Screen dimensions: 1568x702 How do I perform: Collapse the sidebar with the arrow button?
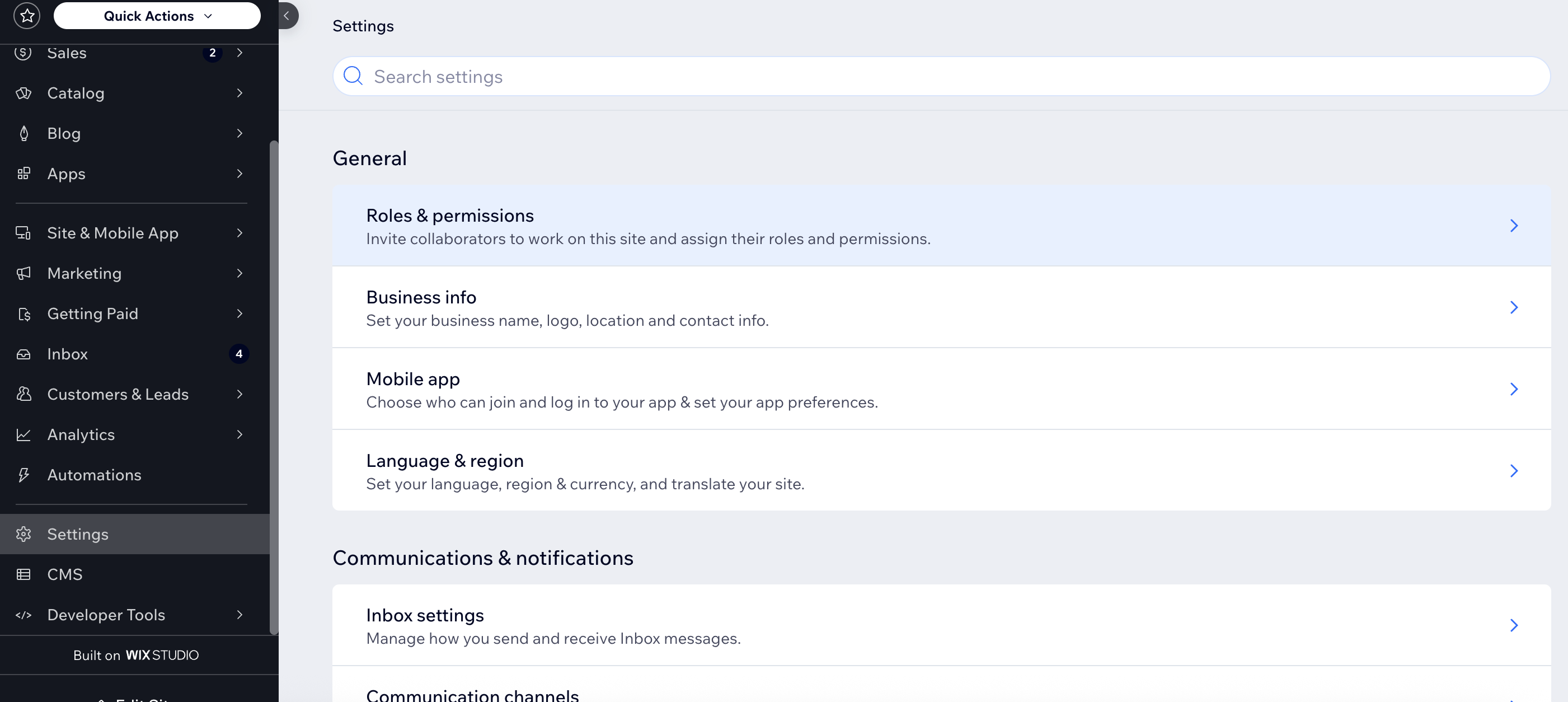coord(287,16)
